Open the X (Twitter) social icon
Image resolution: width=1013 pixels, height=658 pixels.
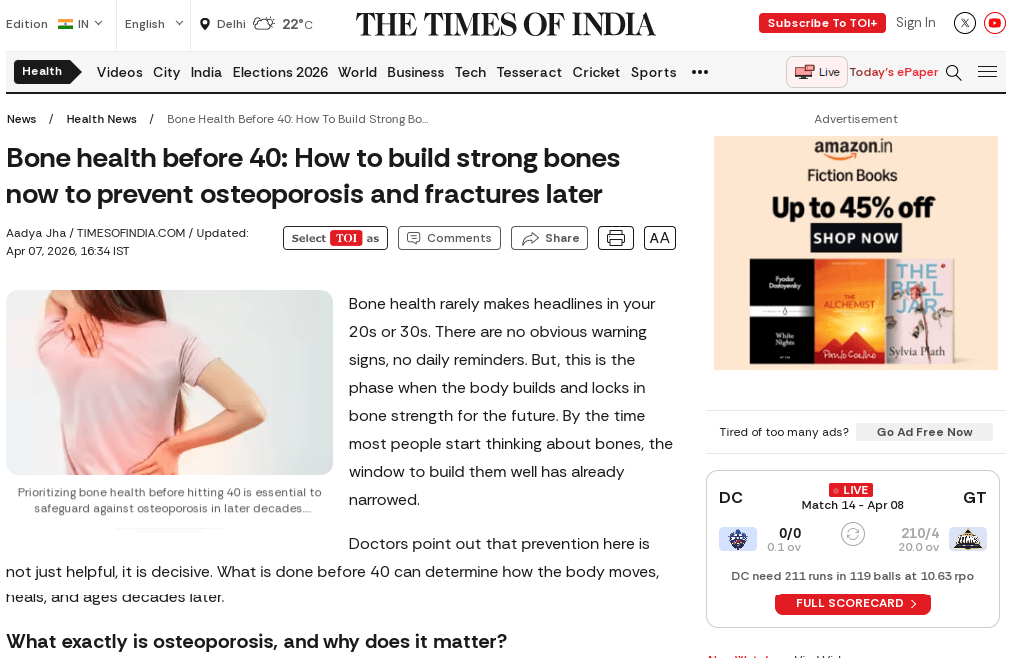(x=965, y=23)
